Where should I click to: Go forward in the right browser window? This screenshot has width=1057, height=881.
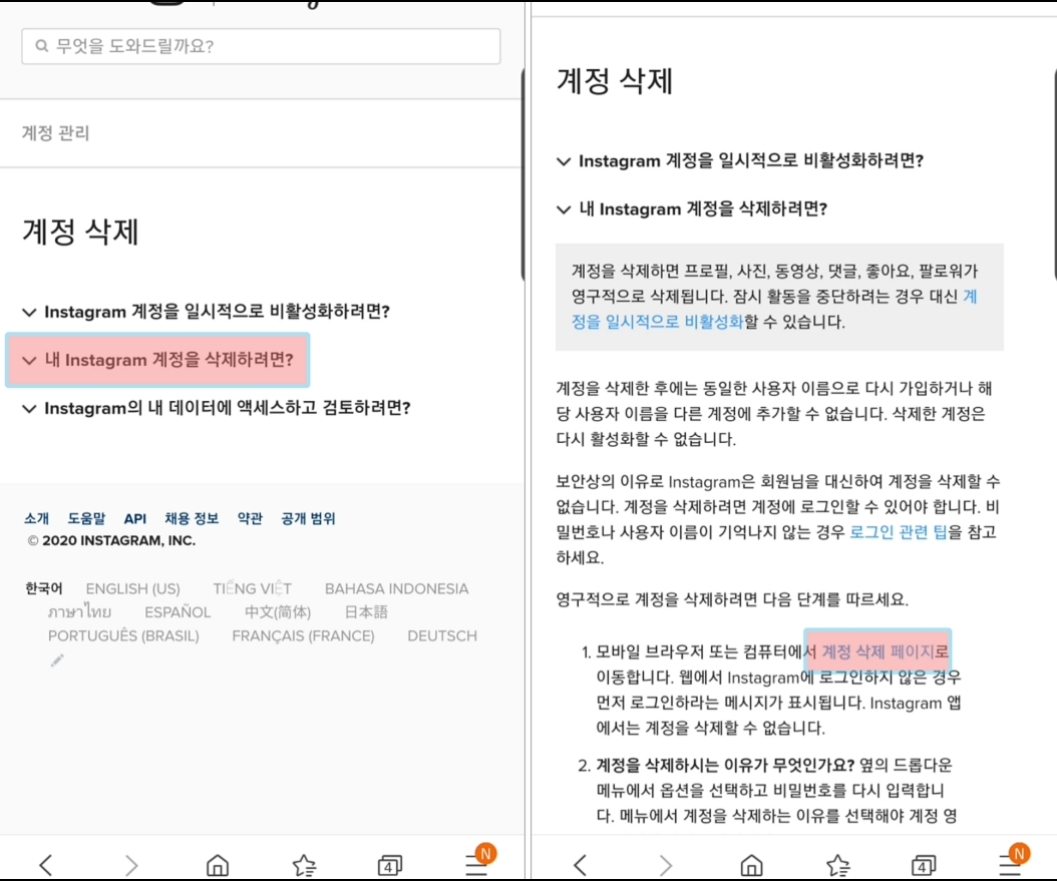(x=665, y=865)
